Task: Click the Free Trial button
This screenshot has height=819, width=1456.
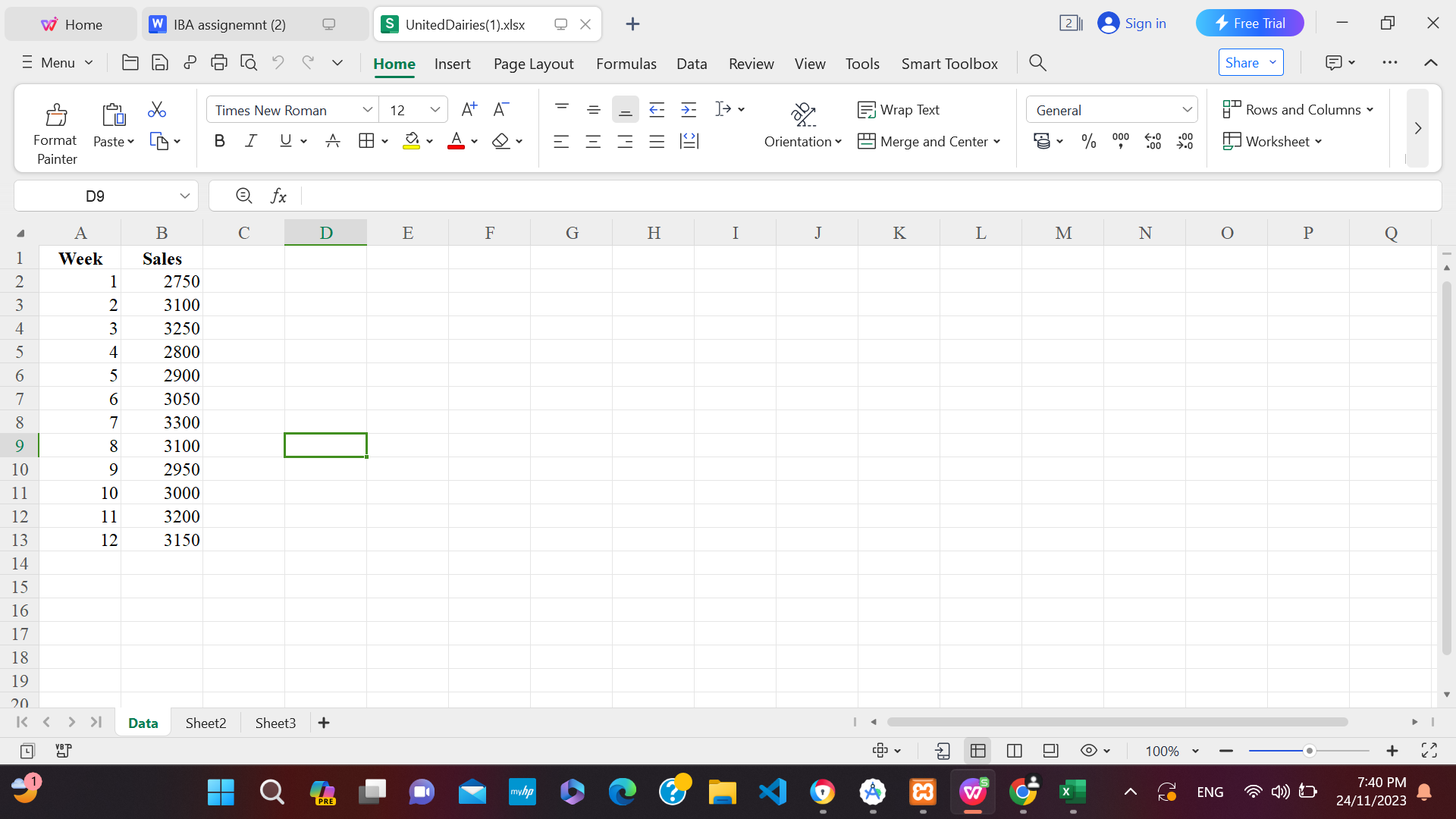Action: (x=1250, y=23)
